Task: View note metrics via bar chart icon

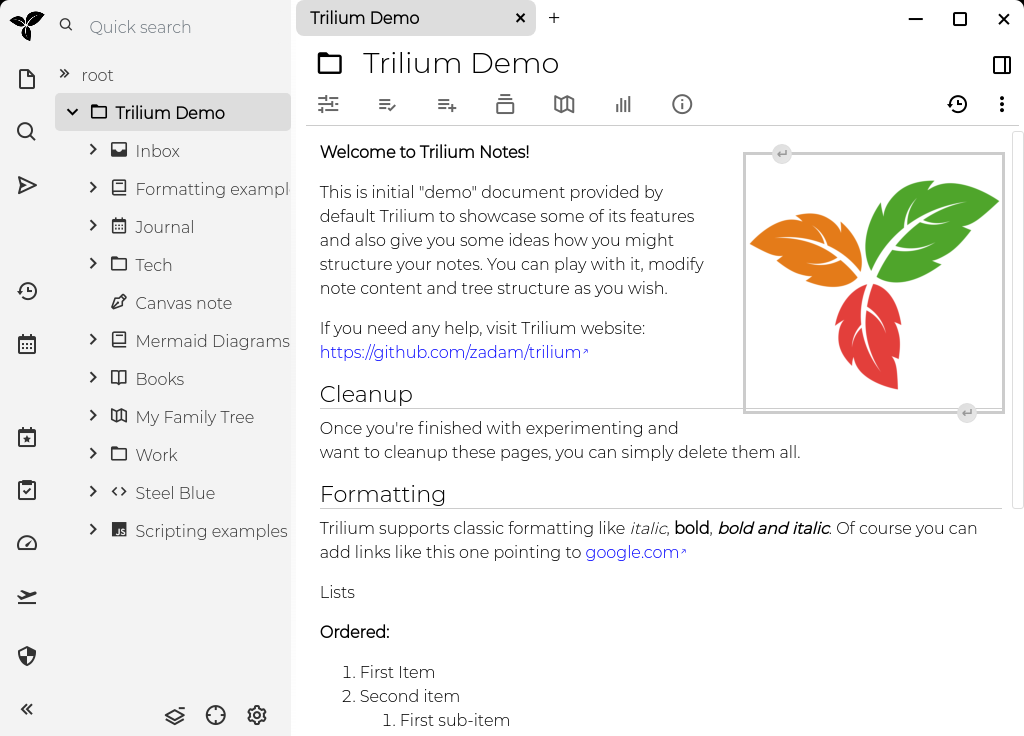Action: click(622, 103)
